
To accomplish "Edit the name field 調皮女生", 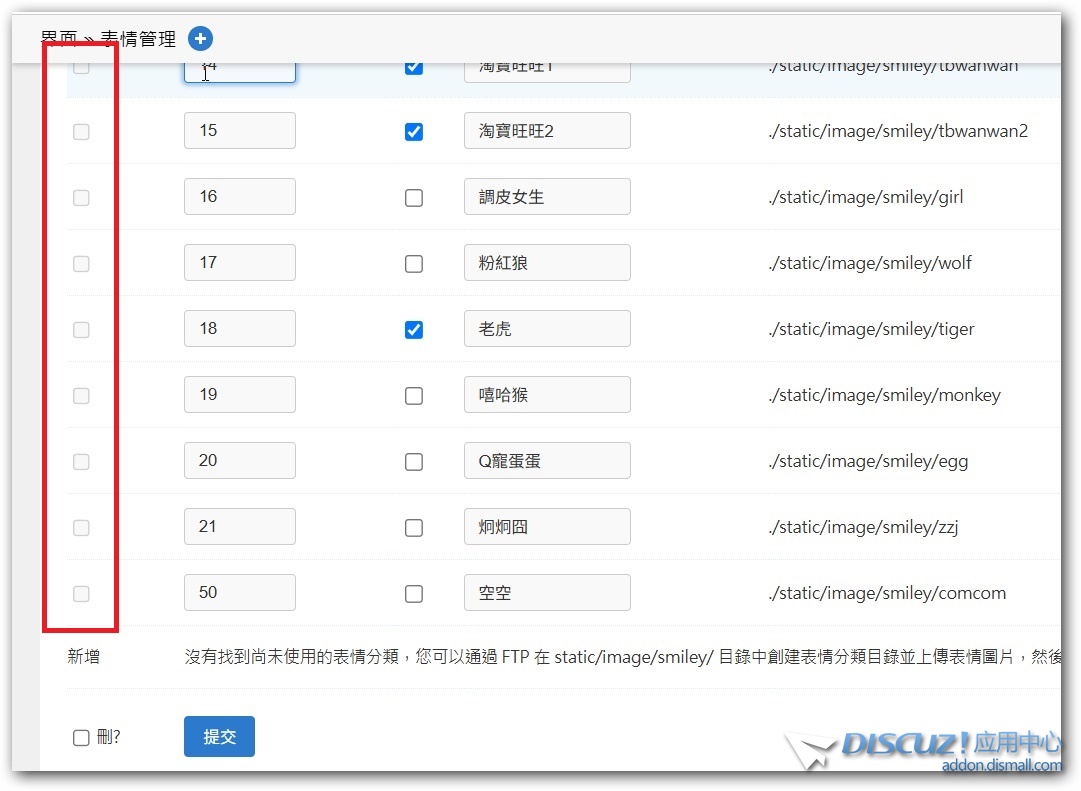I will [x=547, y=197].
